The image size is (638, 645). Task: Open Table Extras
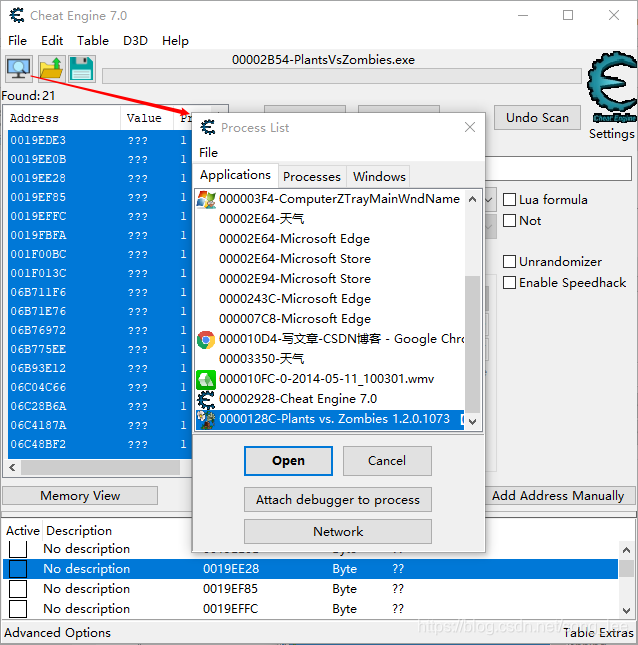point(598,632)
